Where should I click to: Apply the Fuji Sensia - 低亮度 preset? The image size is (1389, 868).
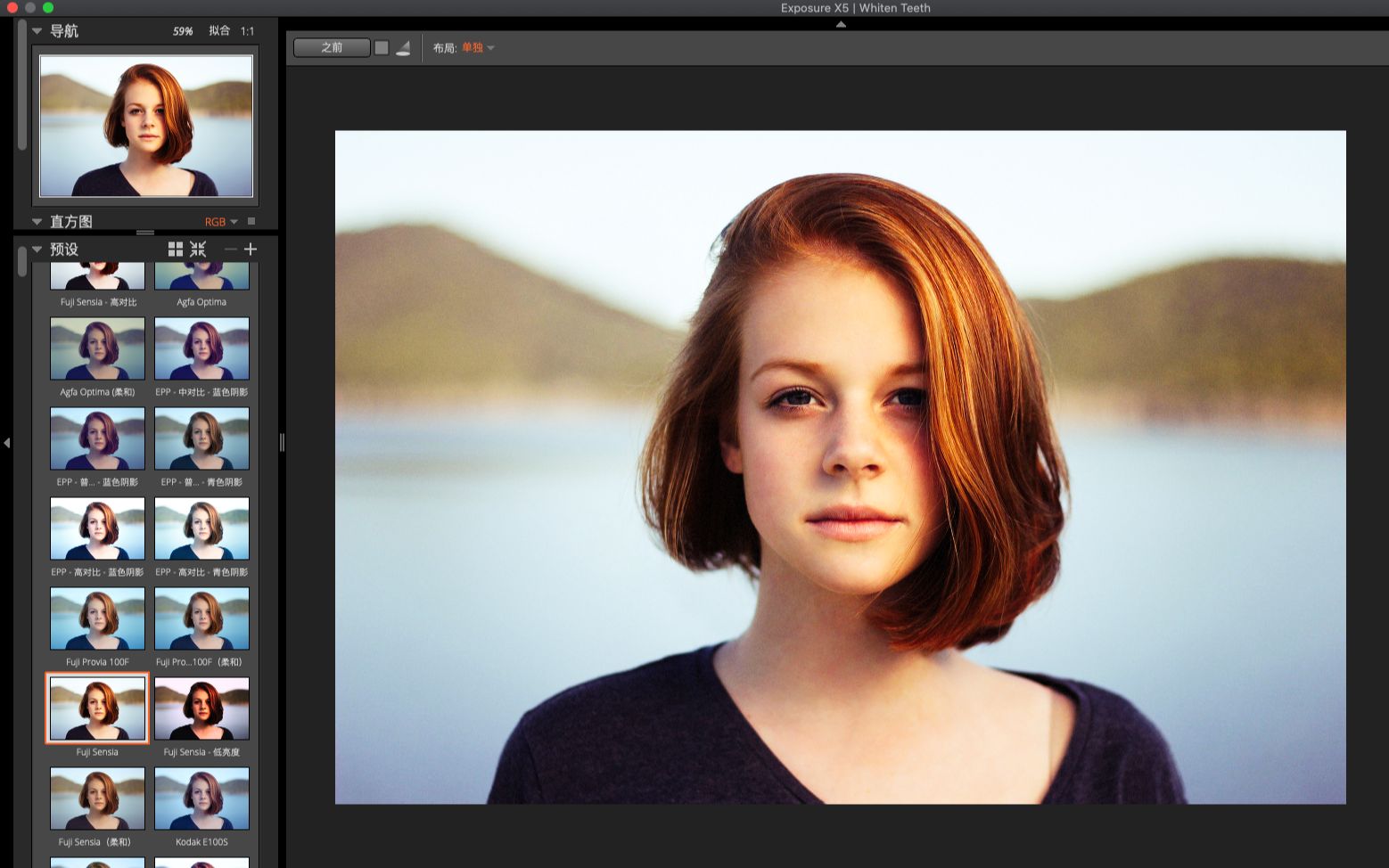point(201,708)
